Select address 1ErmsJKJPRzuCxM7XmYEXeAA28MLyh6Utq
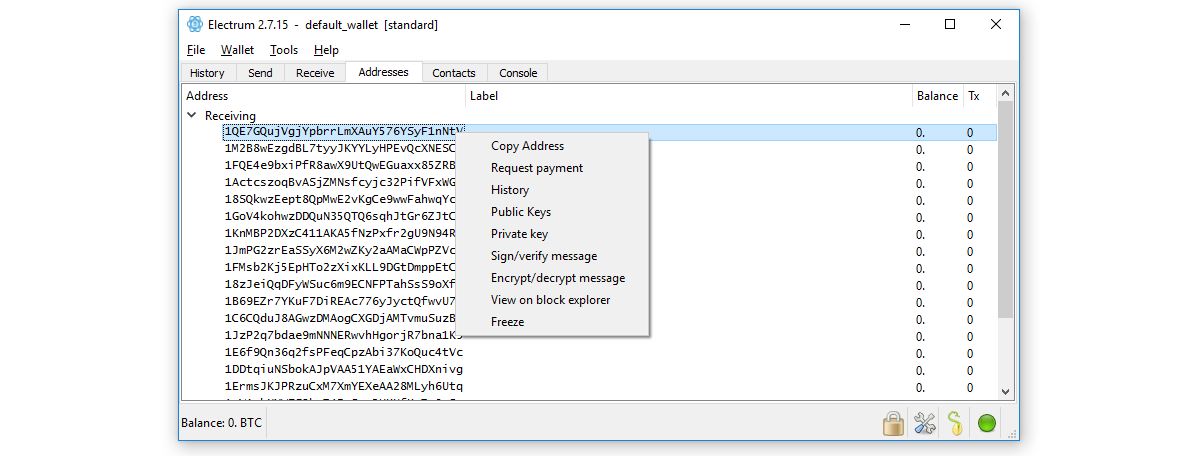The width and height of the screenshot is (1200, 456). [344, 386]
